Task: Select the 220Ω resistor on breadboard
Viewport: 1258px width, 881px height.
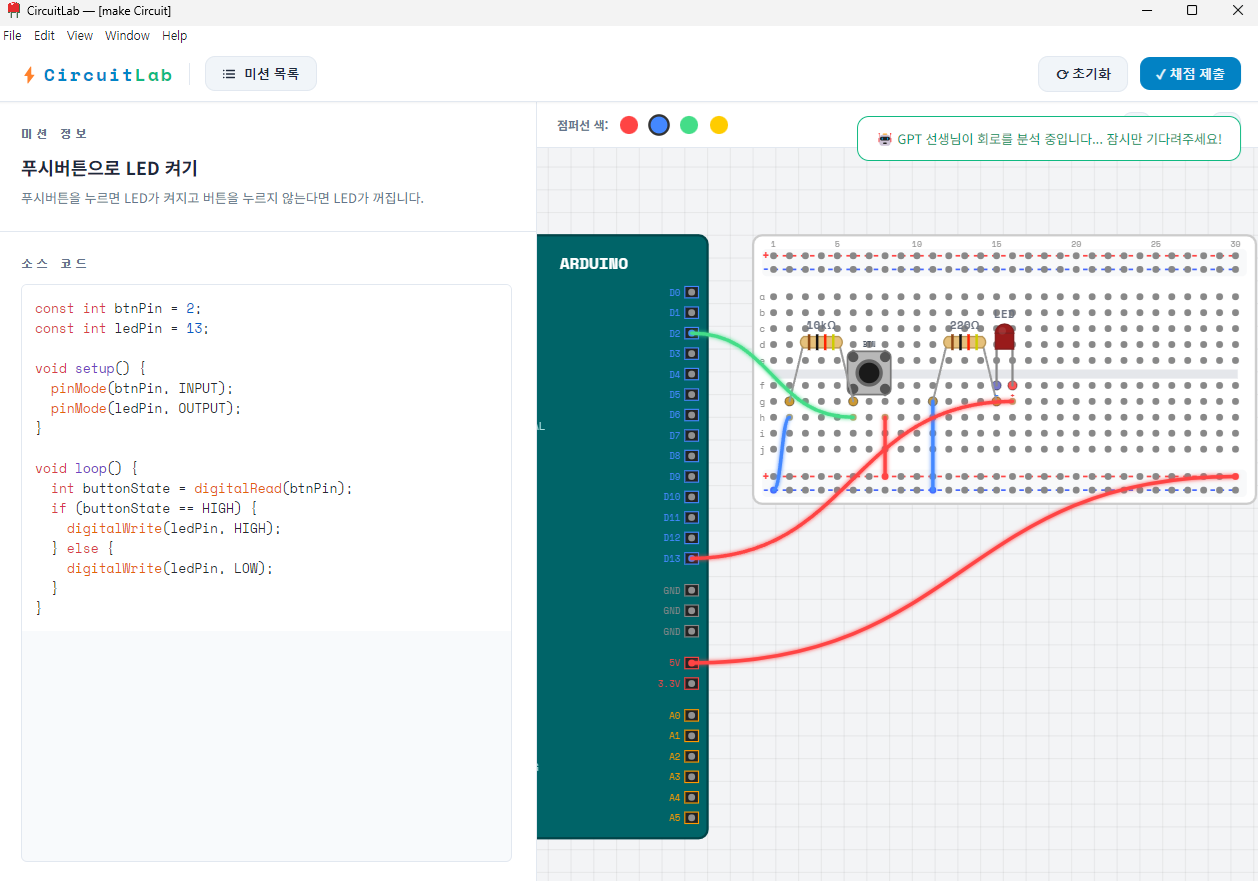Action: [964, 343]
